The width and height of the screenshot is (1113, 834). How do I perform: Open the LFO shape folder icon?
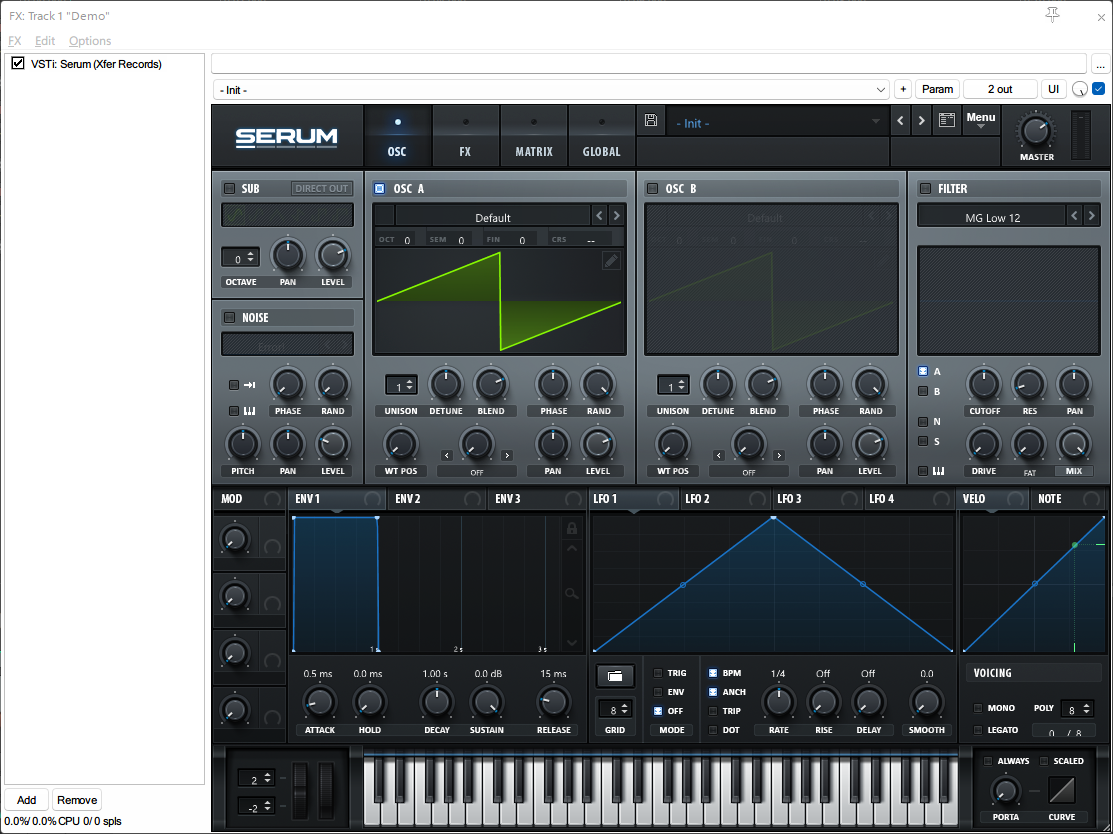point(615,676)
